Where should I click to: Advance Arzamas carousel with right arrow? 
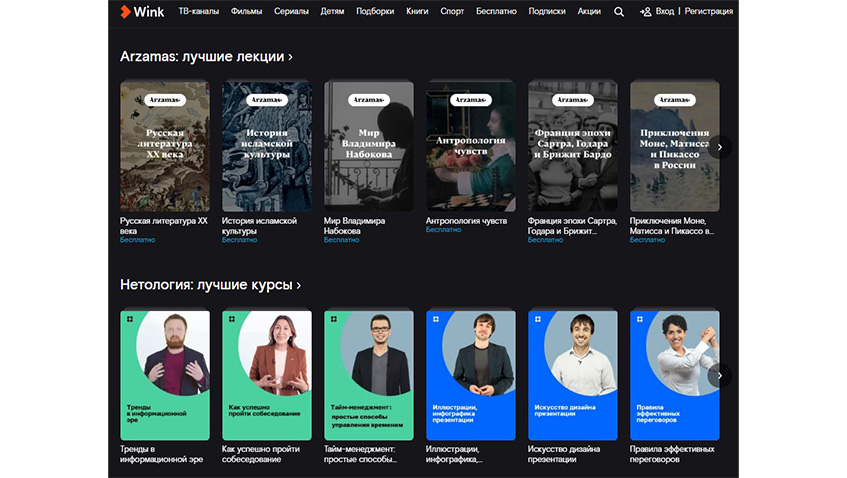click(x=720, y=147)
